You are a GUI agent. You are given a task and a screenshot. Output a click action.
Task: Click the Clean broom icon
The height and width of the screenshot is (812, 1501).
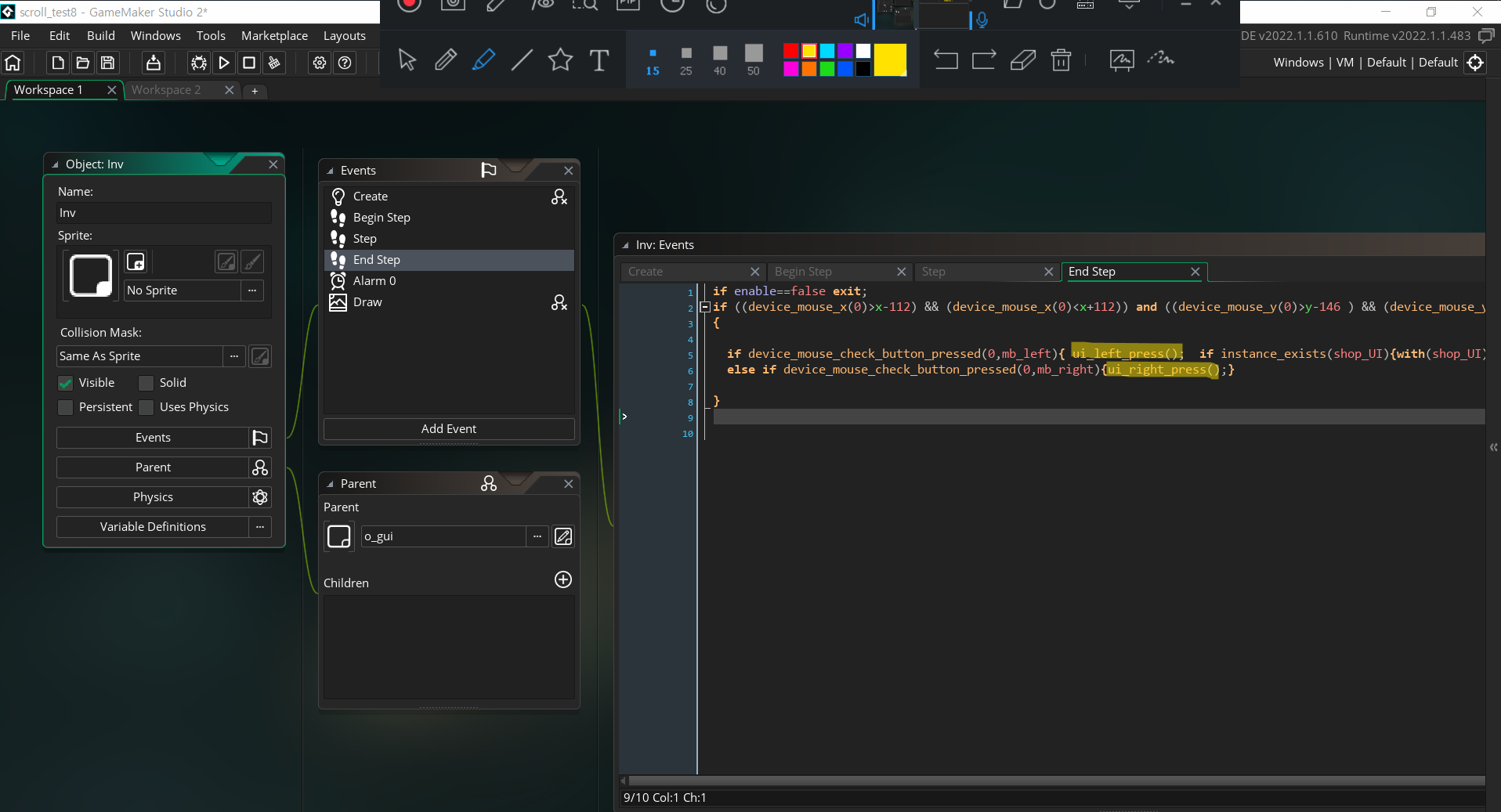[274, 63]
